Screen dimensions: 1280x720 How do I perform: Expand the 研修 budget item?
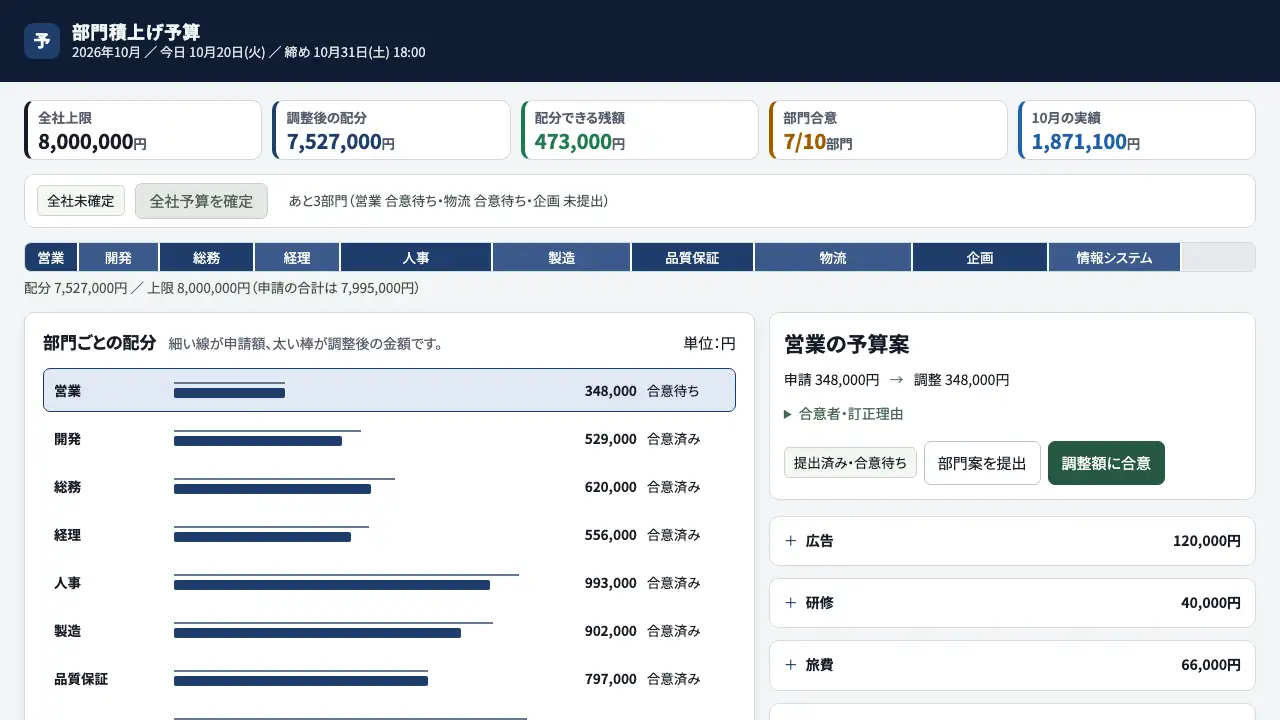[1012, 603]
